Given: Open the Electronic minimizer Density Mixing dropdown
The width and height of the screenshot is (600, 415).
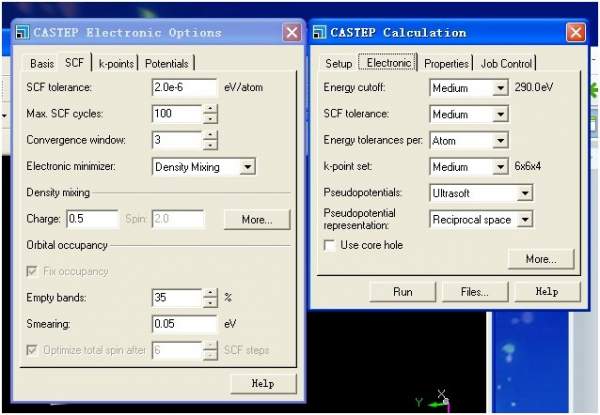Looking at the screenshot, I should tap(248, 167).
